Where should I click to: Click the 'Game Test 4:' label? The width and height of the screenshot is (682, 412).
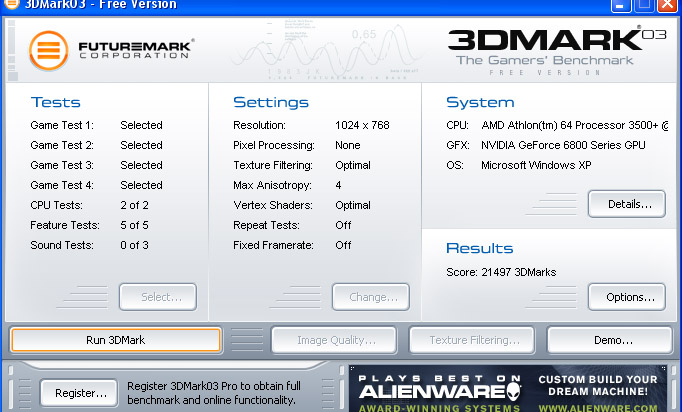click(62, 185)
